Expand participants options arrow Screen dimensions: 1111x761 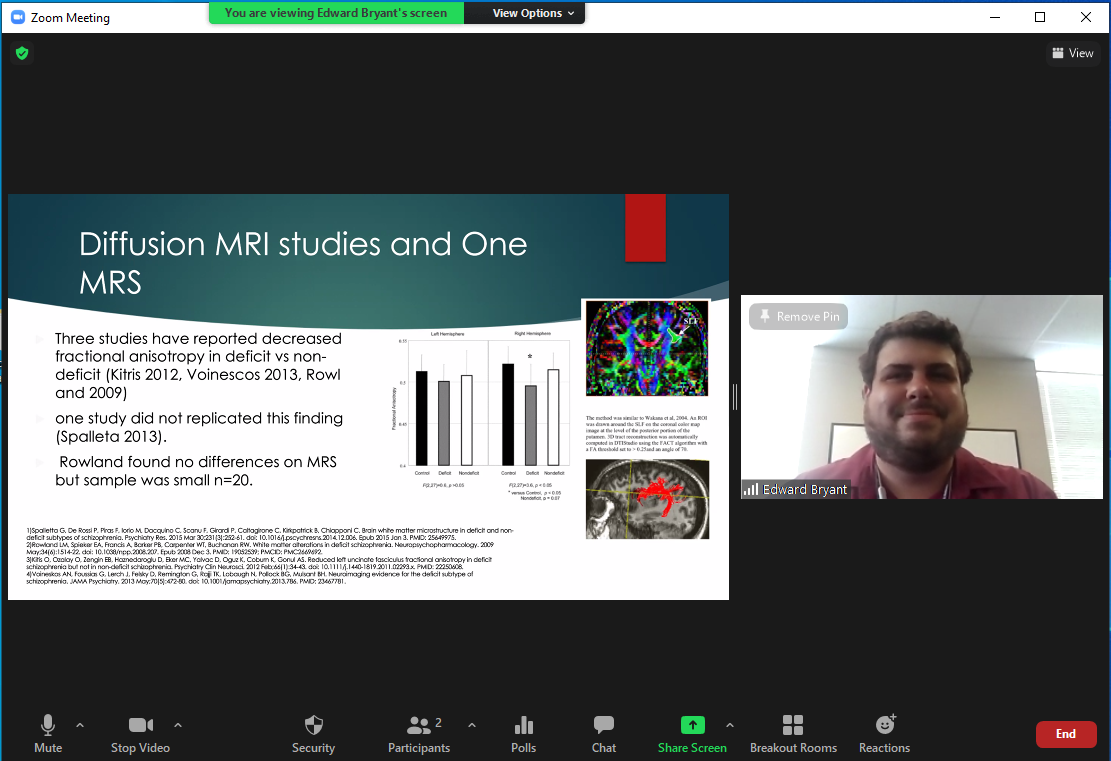pos(472,725)
